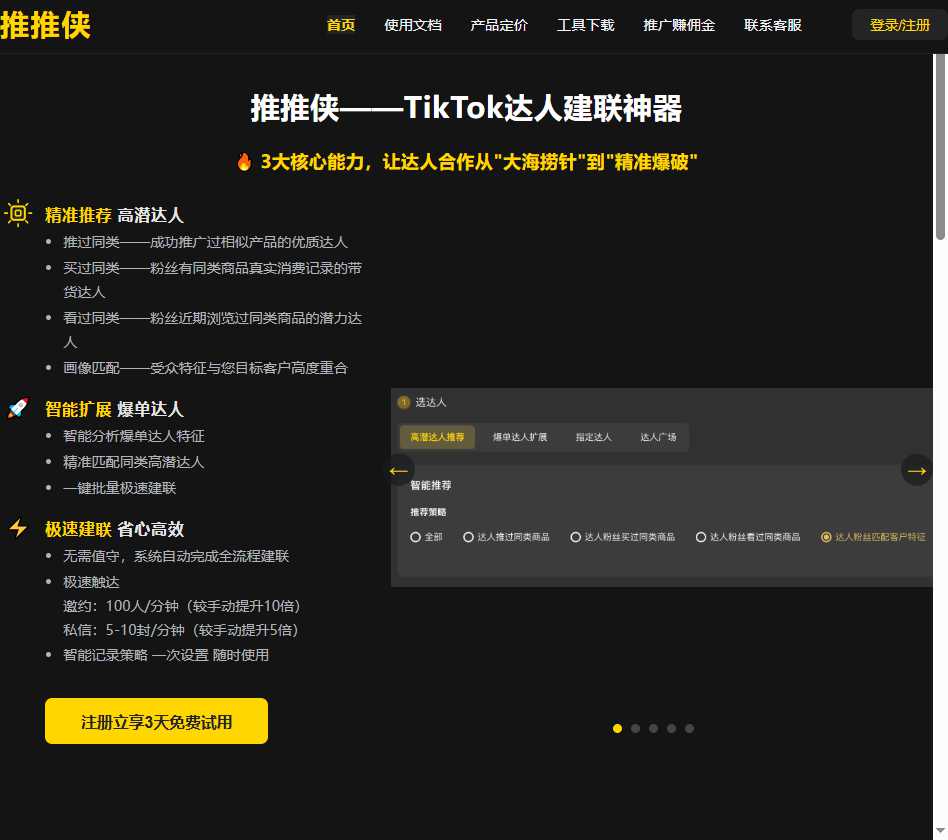948x840 pixels.
Task: Click the left carousel arrow
Action: coord(399,470)
